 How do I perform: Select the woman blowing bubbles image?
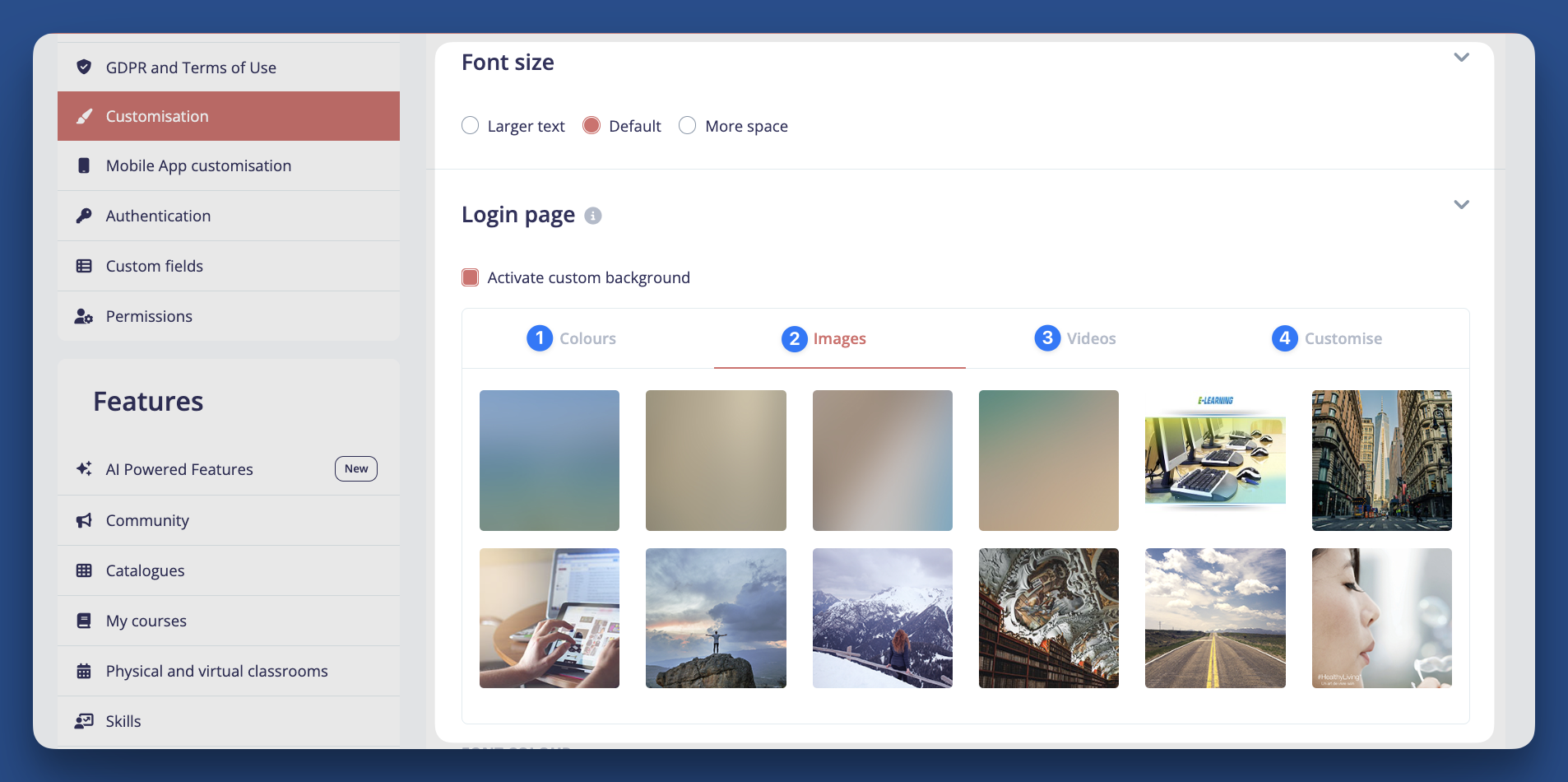click(1382, 618)
